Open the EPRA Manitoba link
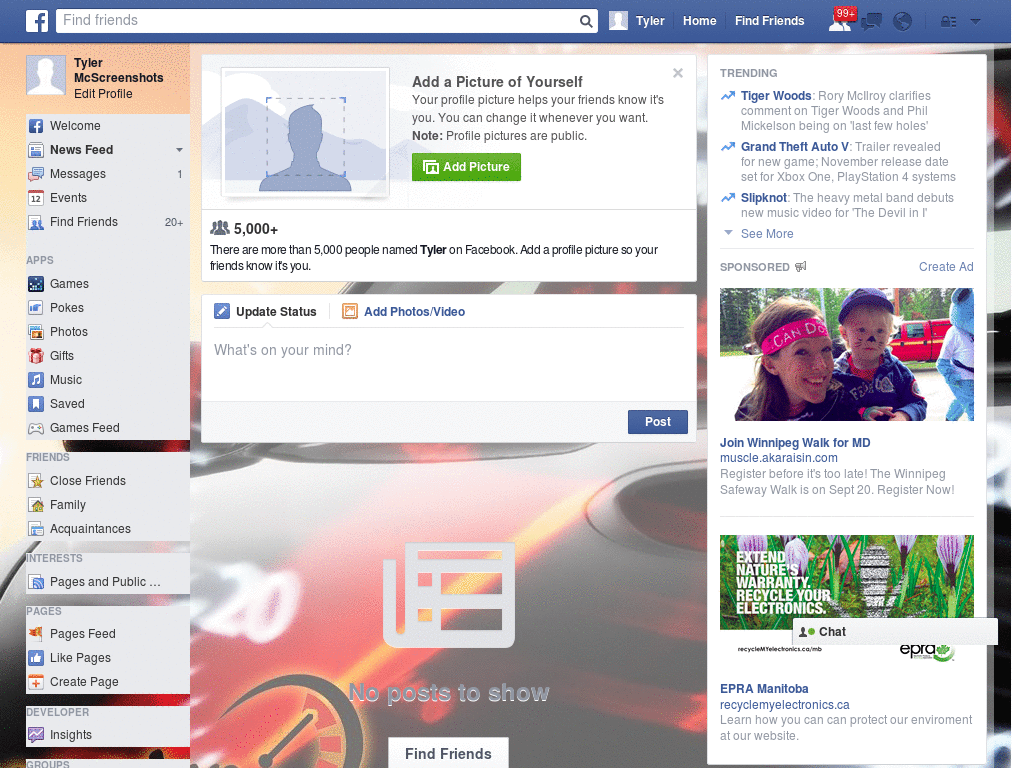This screenshot has height=768, width=1024. (764, 689)
